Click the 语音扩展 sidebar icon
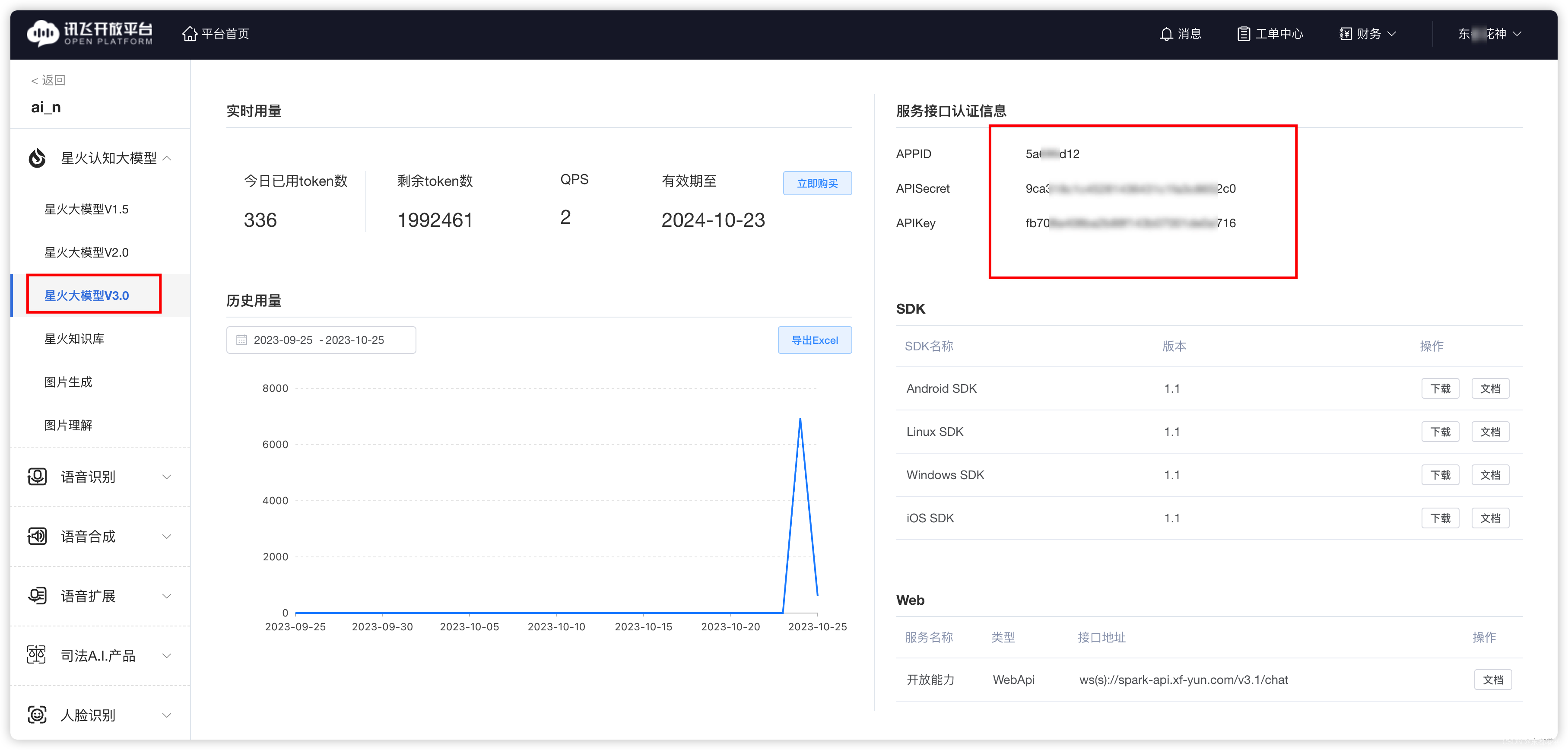 [x=37, y=596]
